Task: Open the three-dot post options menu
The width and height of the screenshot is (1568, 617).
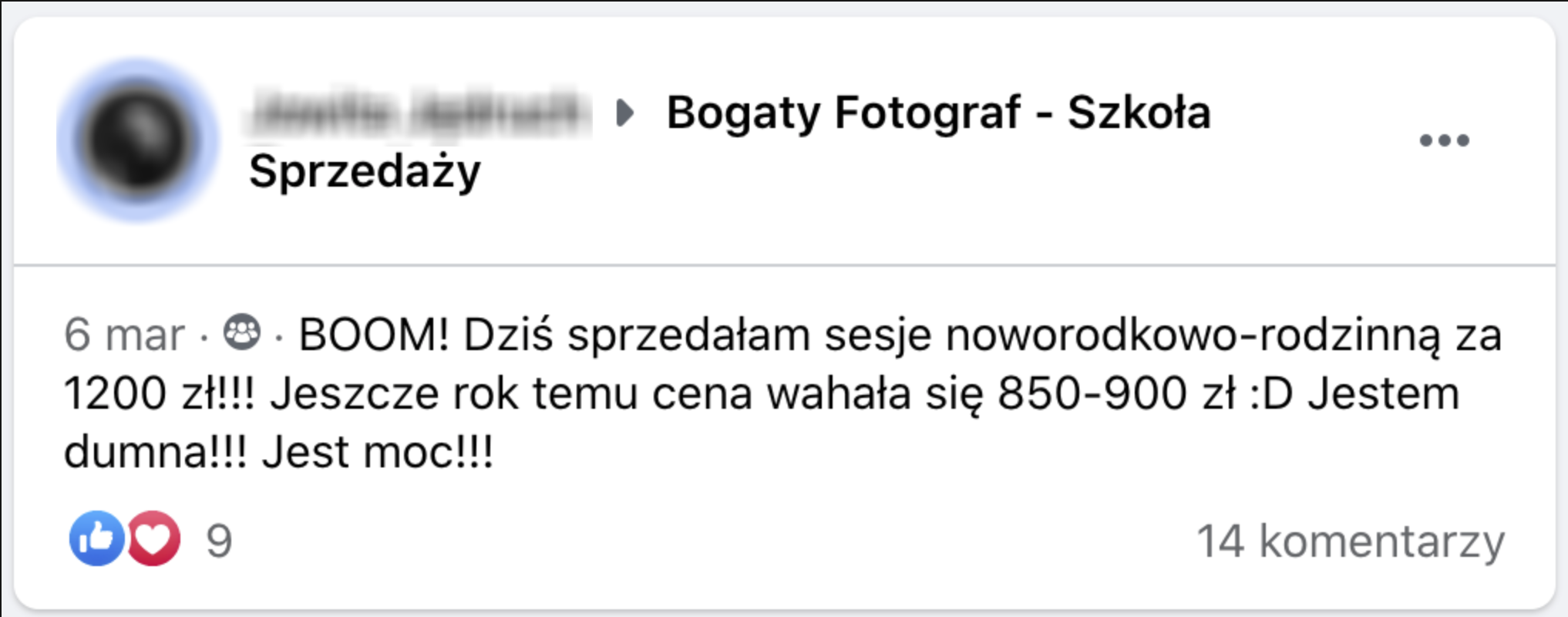Action: pyautogui.click(x=1445, y=140)
